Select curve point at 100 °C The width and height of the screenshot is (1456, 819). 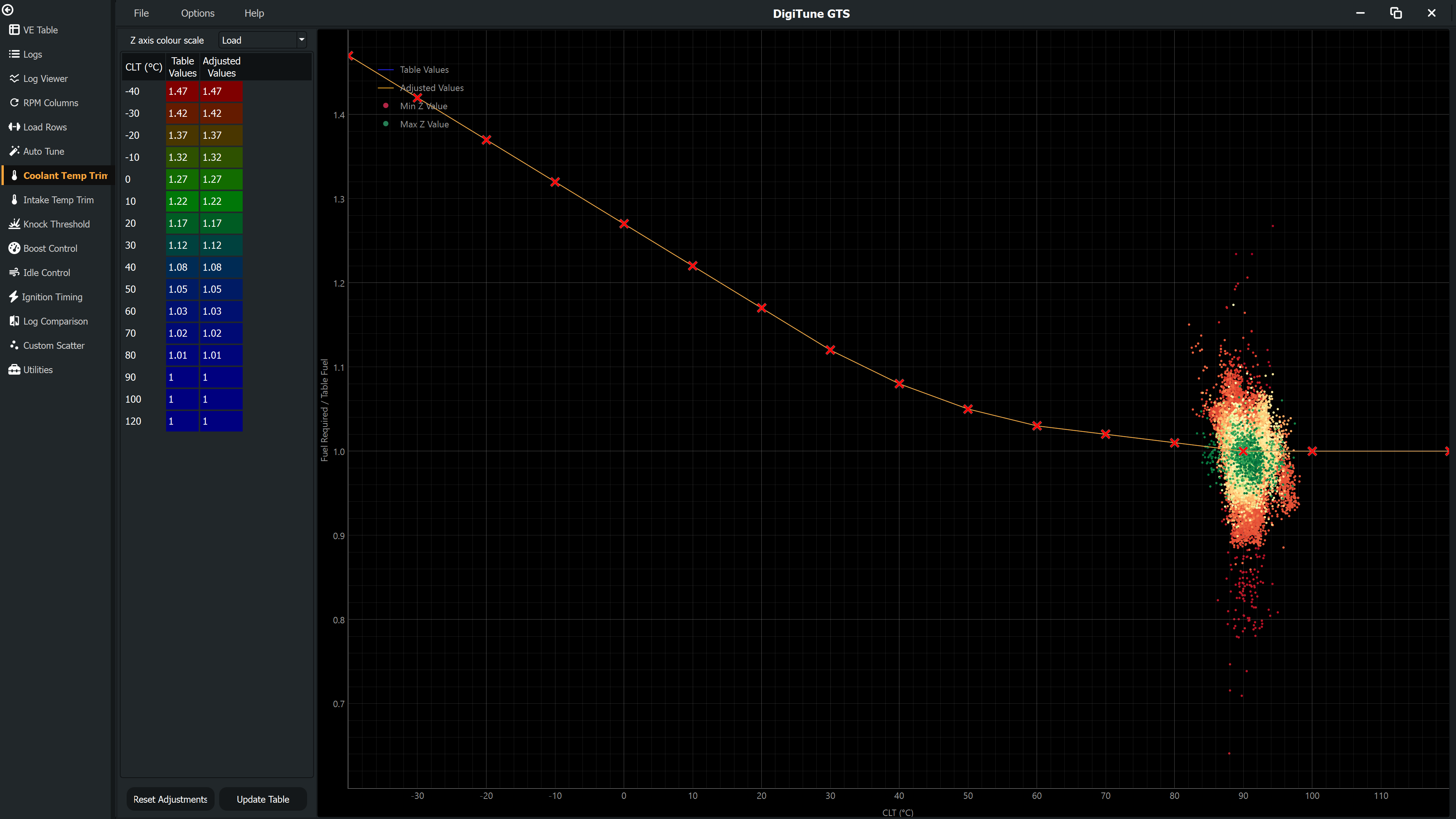point(1312,451)
